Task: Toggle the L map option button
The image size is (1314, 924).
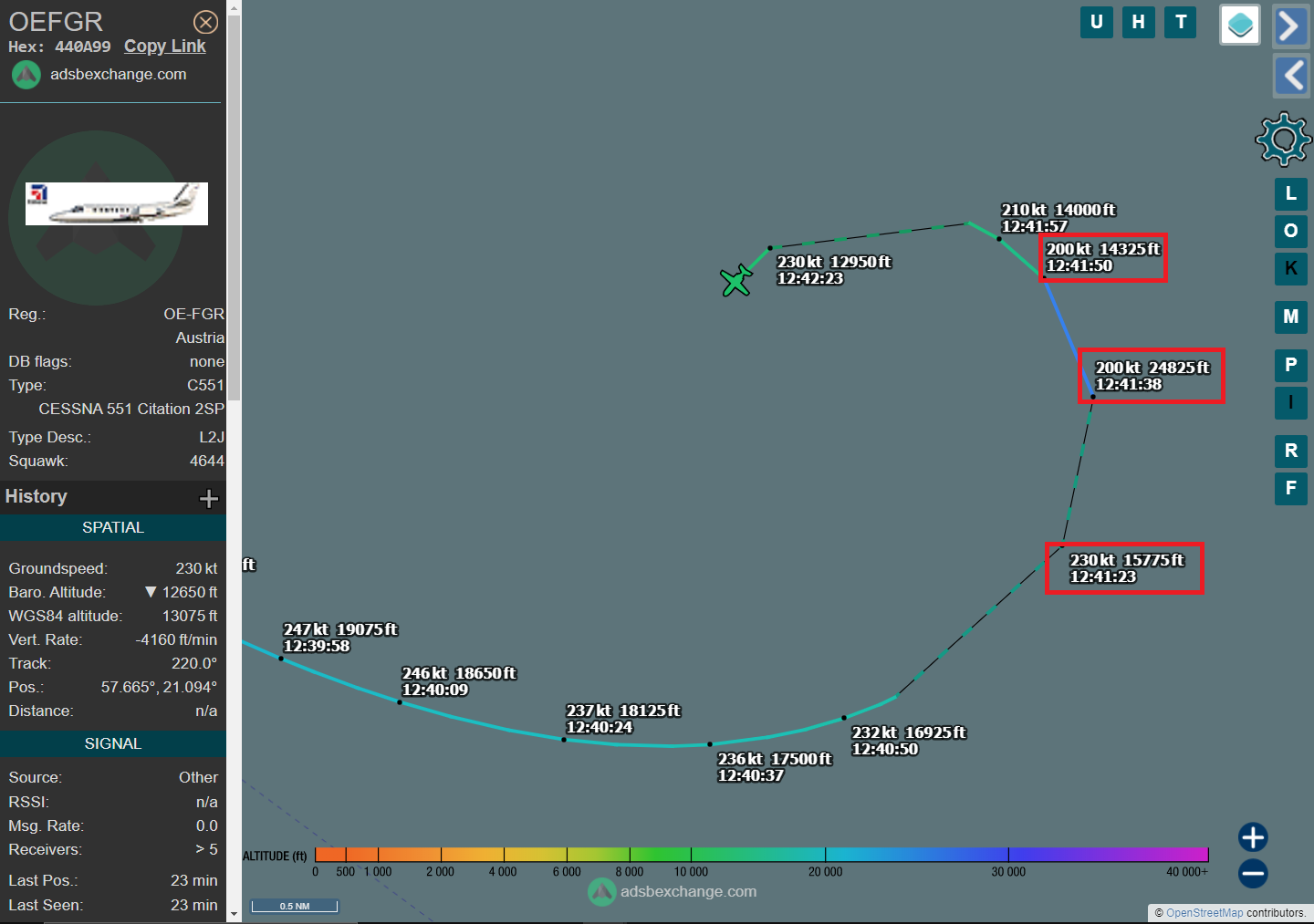Action: pos(1291,193)
